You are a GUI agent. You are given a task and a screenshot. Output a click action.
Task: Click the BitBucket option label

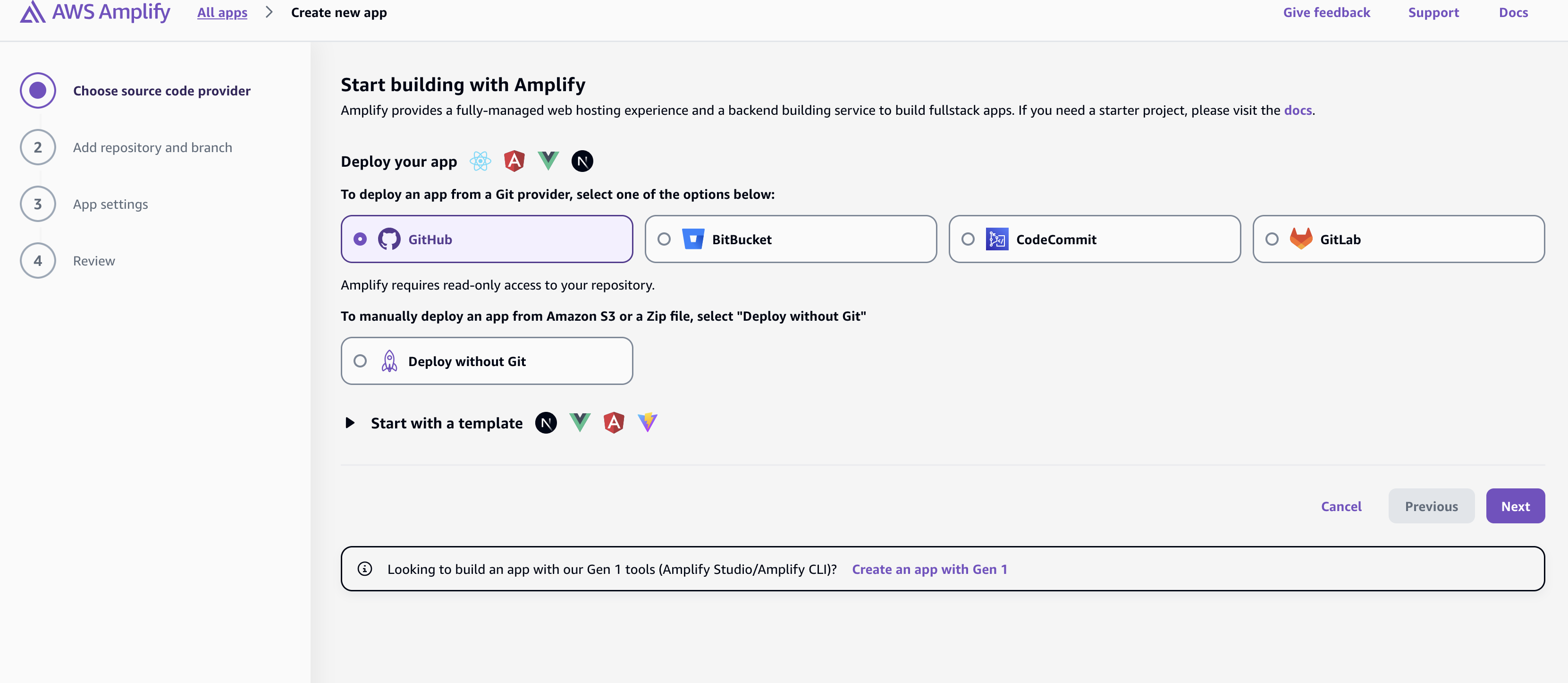(742, 239)
